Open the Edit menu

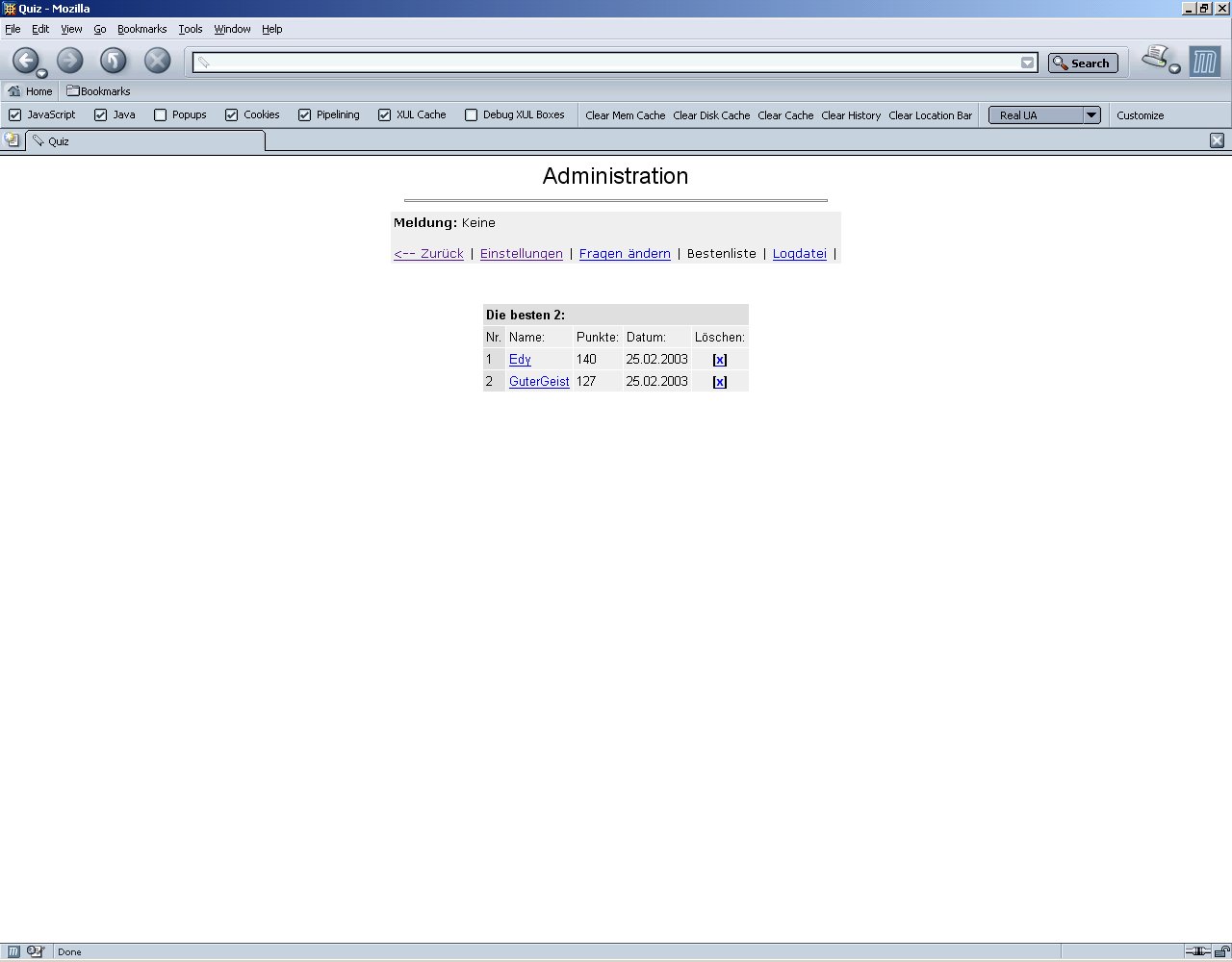[x=40, y=29]
